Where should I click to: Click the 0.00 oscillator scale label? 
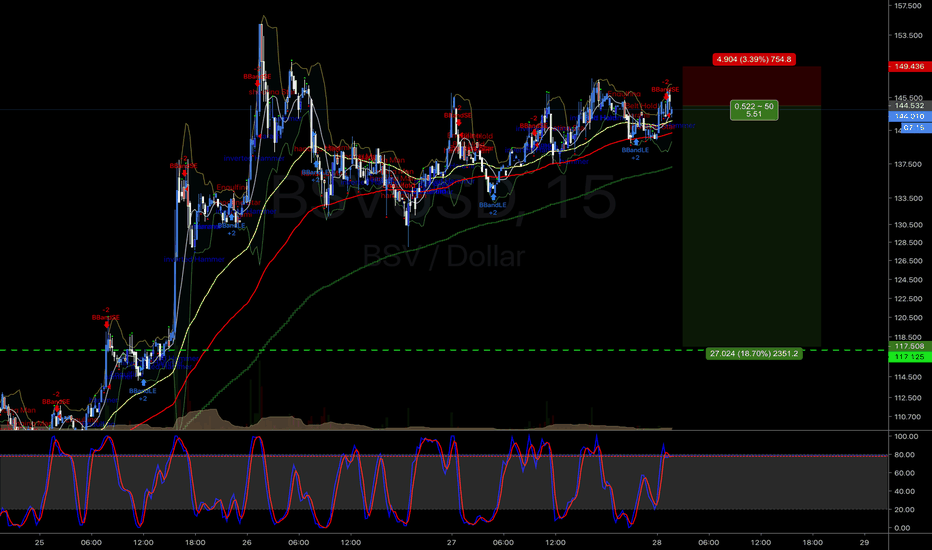[902, 528]
